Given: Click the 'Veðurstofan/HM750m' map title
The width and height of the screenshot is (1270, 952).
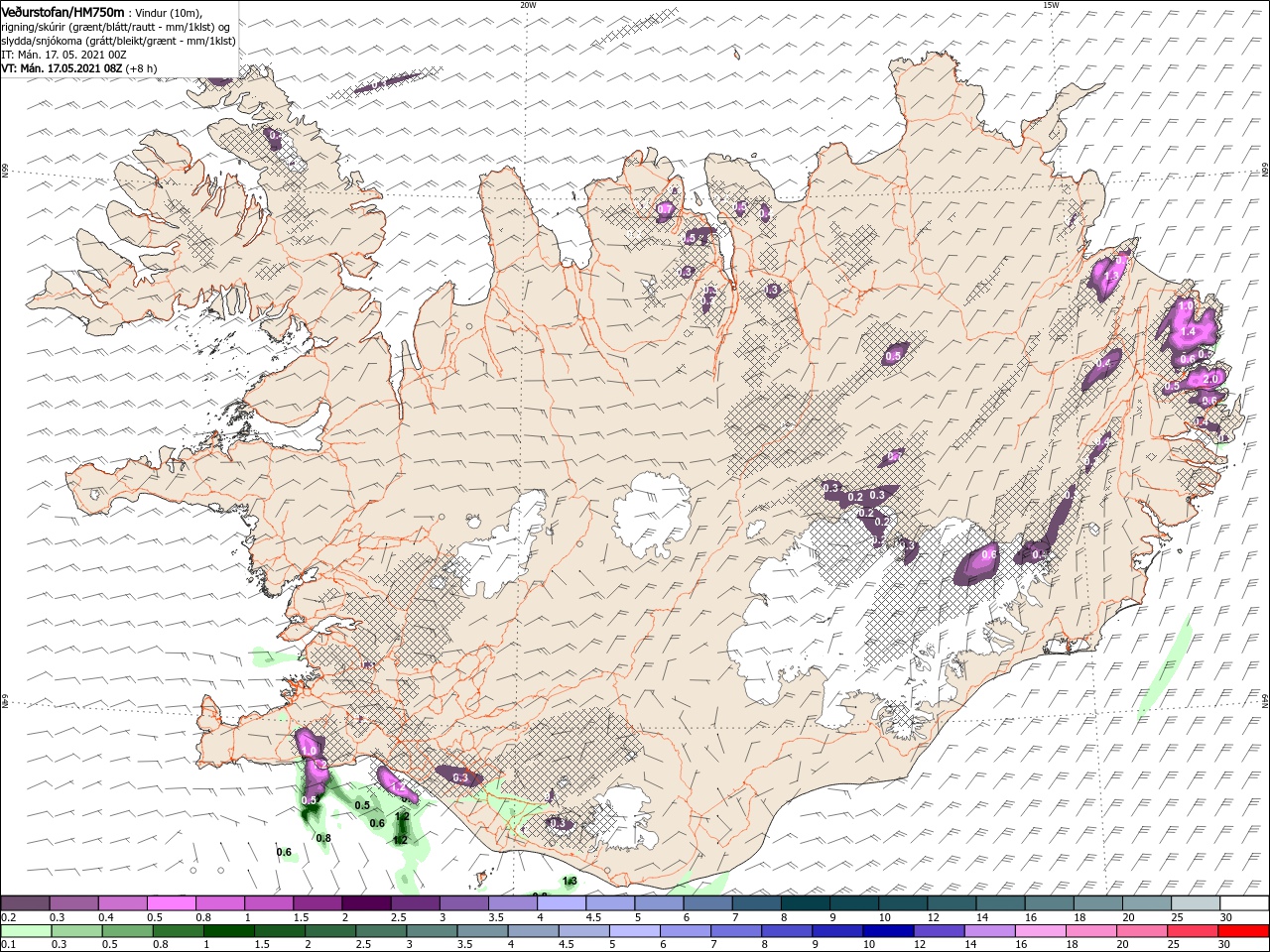Looking at the screenshot, I should click(63, 11).
